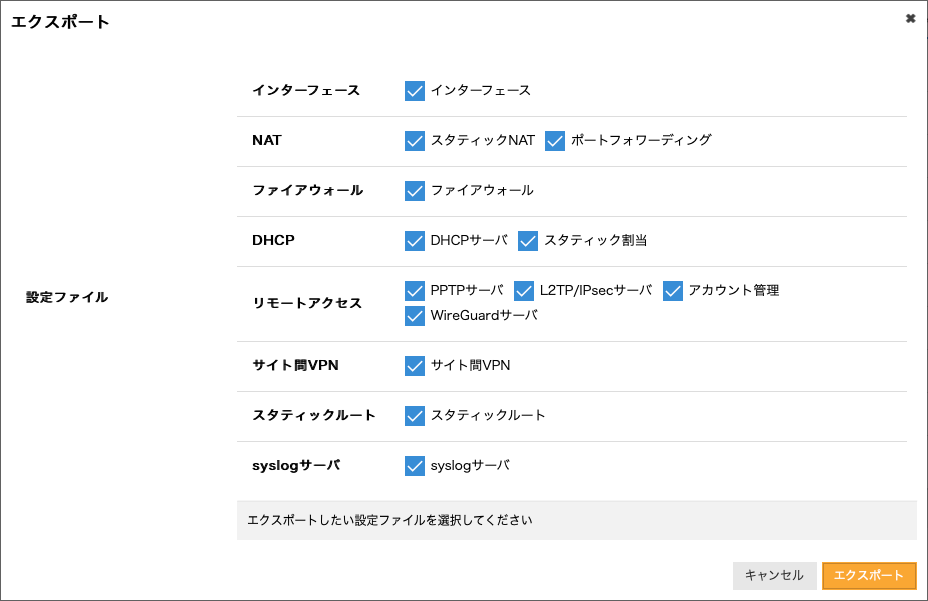Image resolution: width=928 pixels, height=601 pixels.
Task: Click the アカウント管理 option label
Action: pyautogui.click(x=733, y=291)
